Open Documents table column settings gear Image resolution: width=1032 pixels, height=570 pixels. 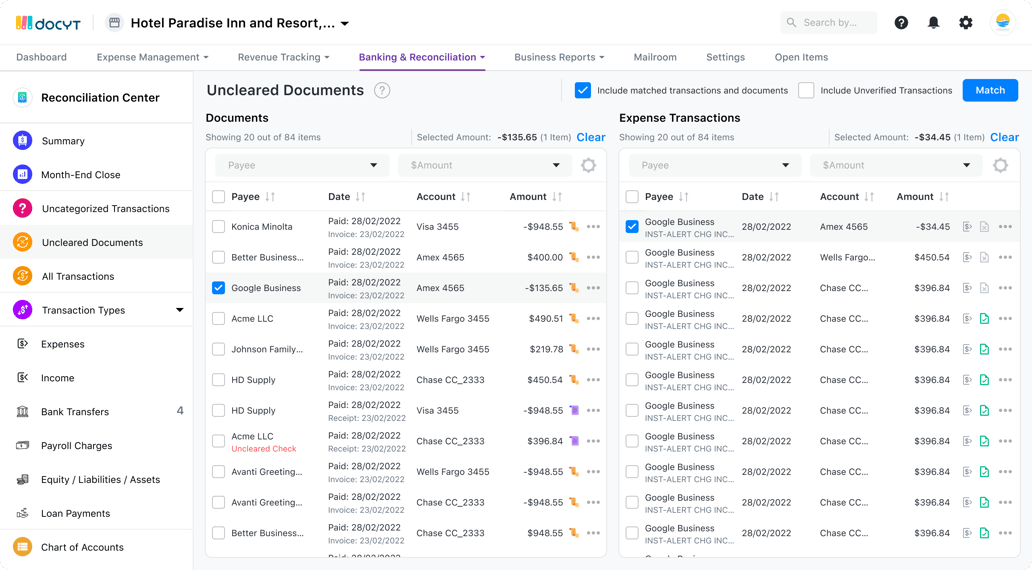[x=588, y=165]
